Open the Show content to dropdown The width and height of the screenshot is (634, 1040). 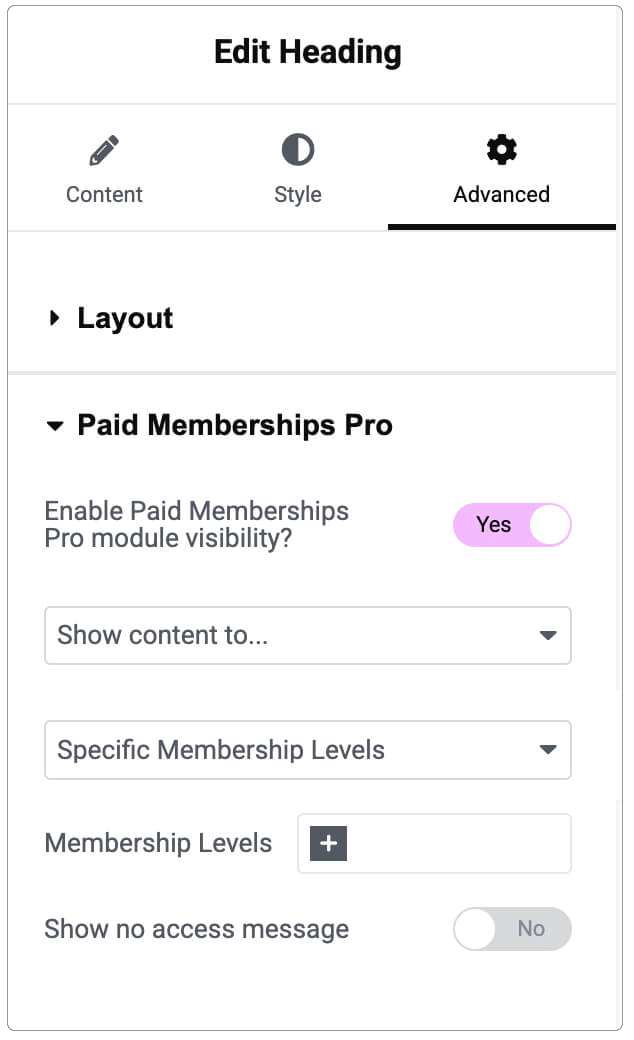pyautogui.click(x=308, y=635)
